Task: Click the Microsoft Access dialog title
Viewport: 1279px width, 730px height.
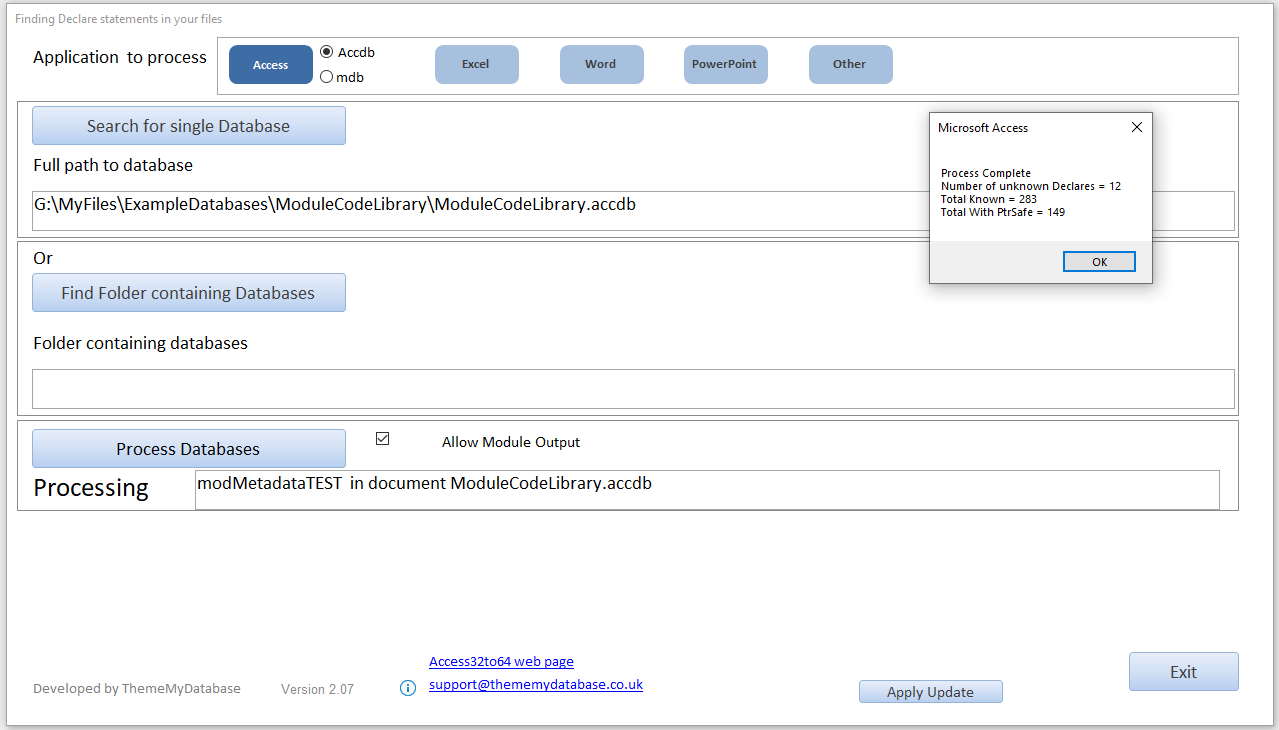Action: pyautogui.click(x=983, y=128)
